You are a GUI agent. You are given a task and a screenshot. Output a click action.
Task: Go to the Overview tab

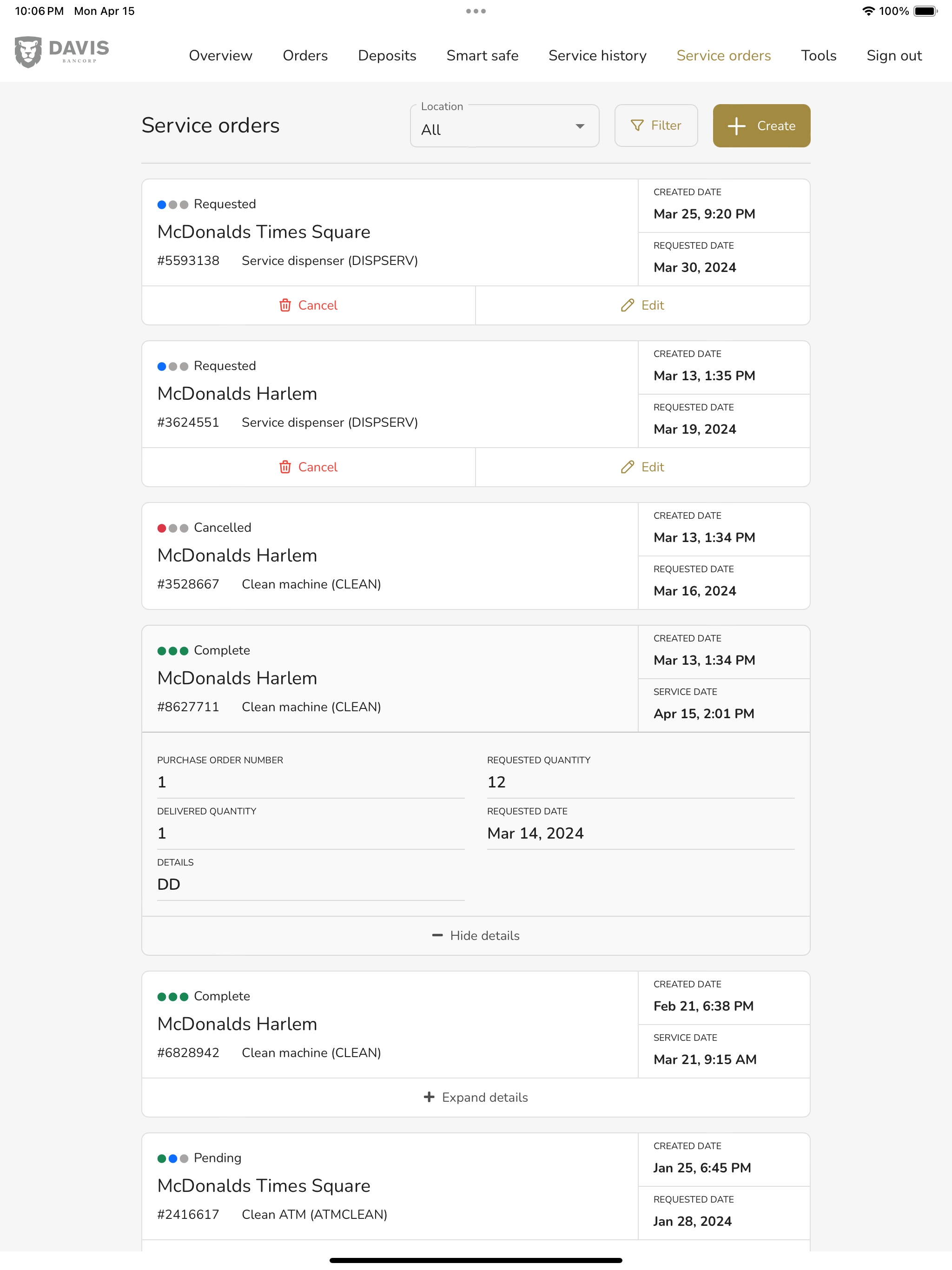click(220, 56)
